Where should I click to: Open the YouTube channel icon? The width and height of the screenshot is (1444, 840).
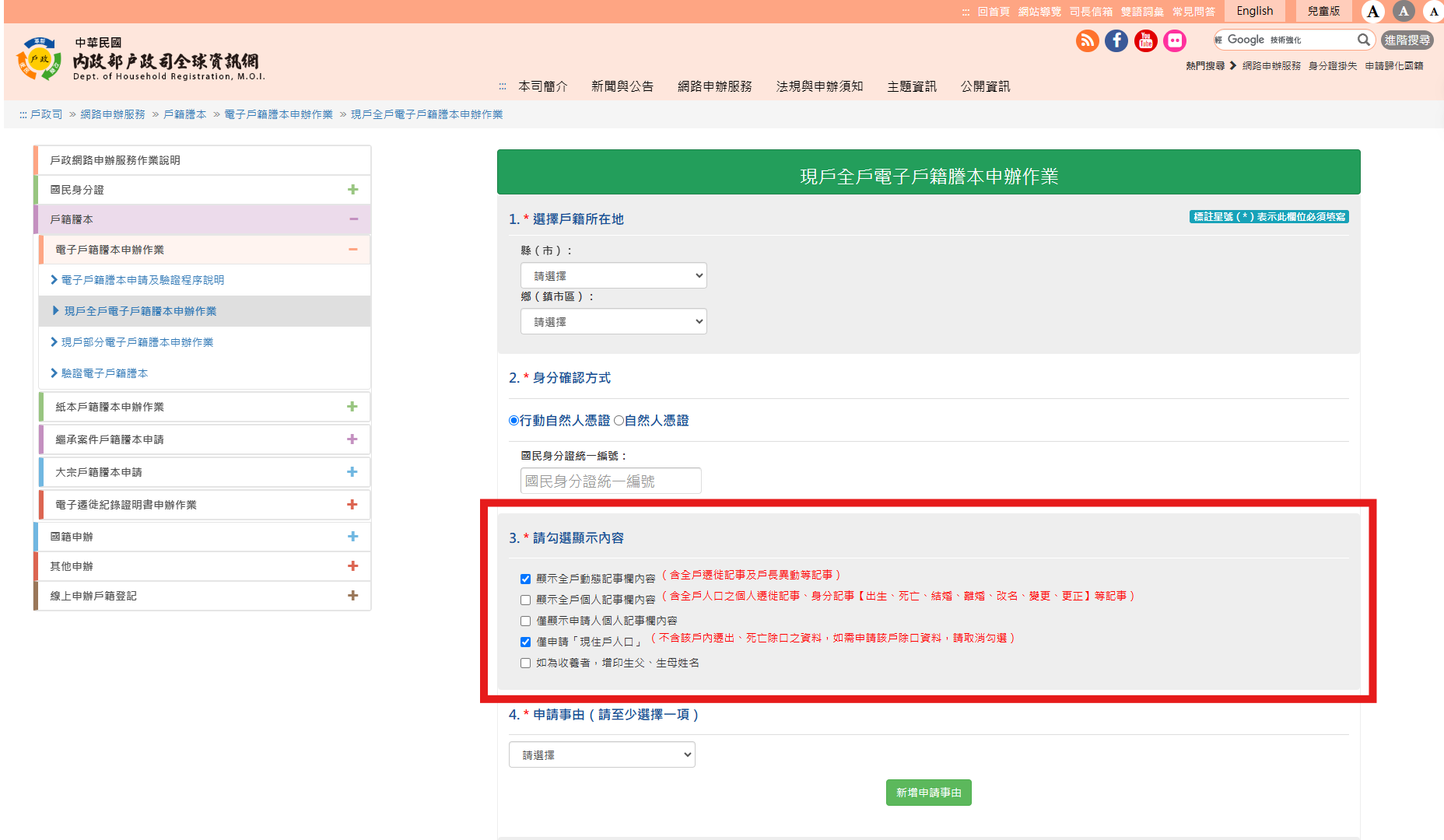pos(1145,40)
